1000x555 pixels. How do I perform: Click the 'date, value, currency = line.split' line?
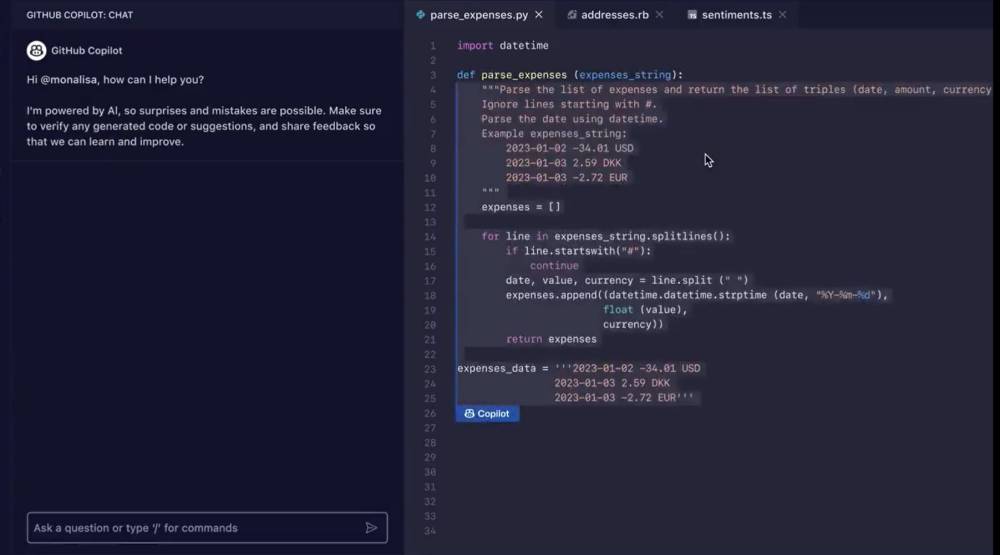pos(627,281)
